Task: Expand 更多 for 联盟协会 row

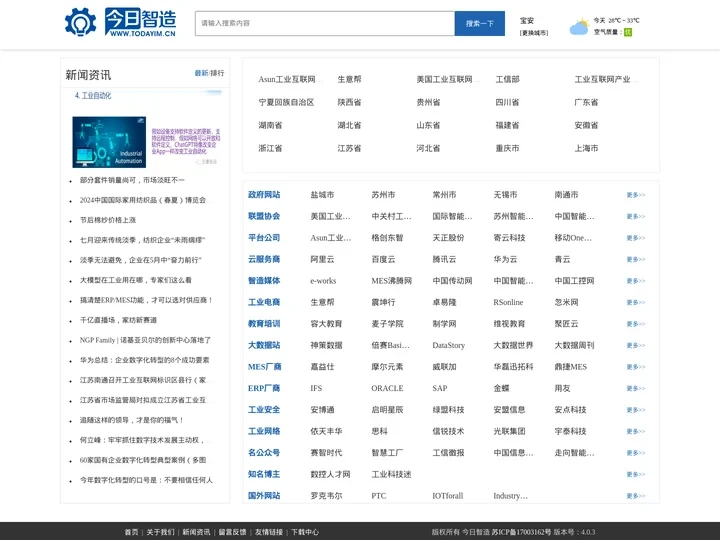Action: click(x=636, y=216)
